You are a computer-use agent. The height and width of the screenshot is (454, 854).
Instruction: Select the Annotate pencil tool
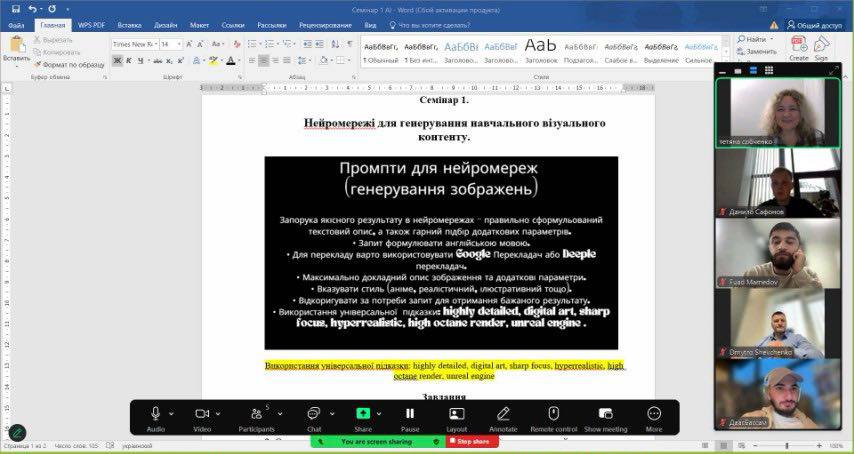[x=503, y=413]
